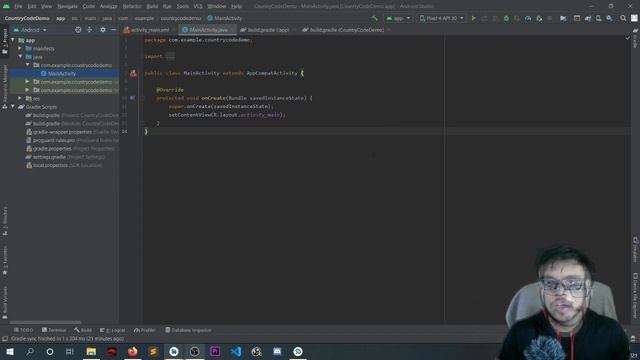Open the Navigate menu
Viewport: 640px width, 360px height.
67,6
